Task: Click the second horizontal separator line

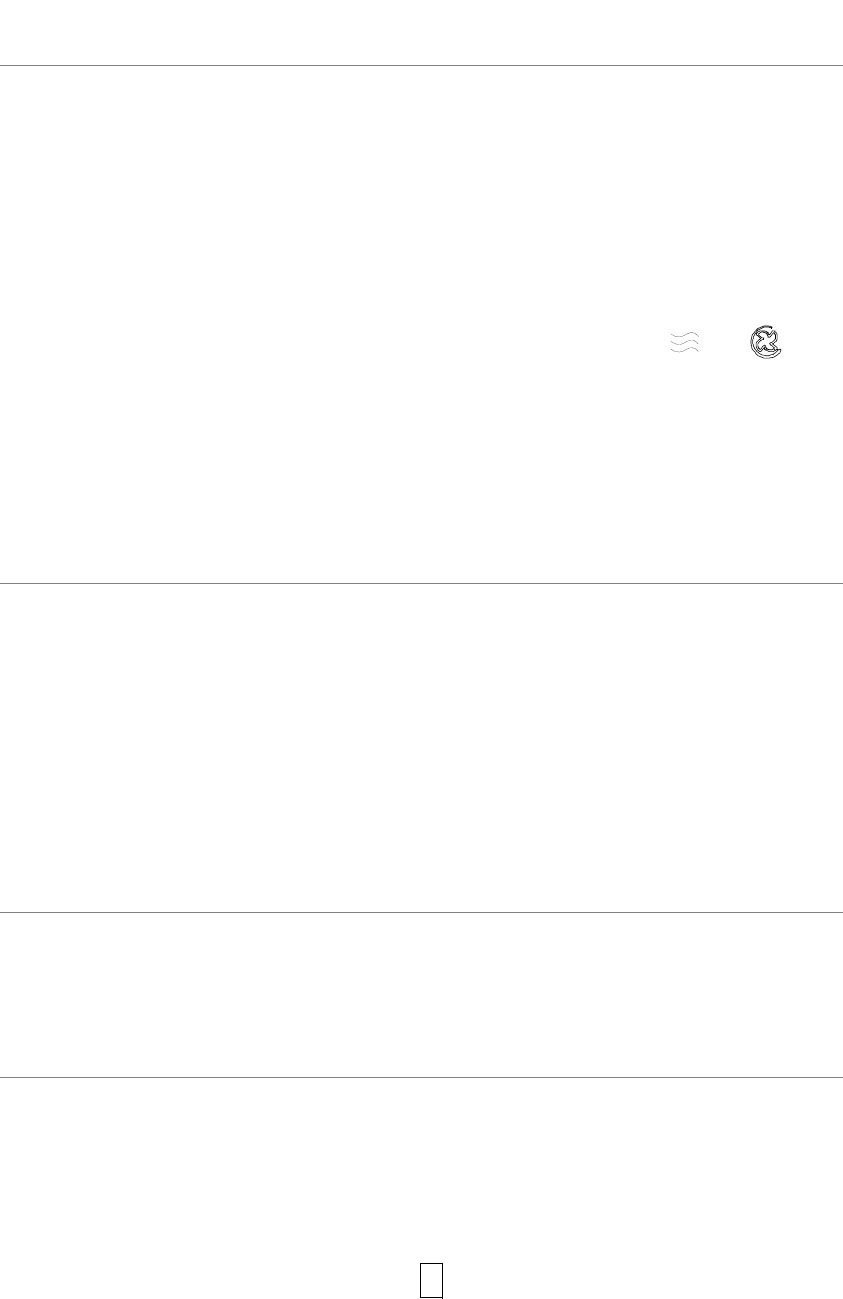Action: coord(421,583)
